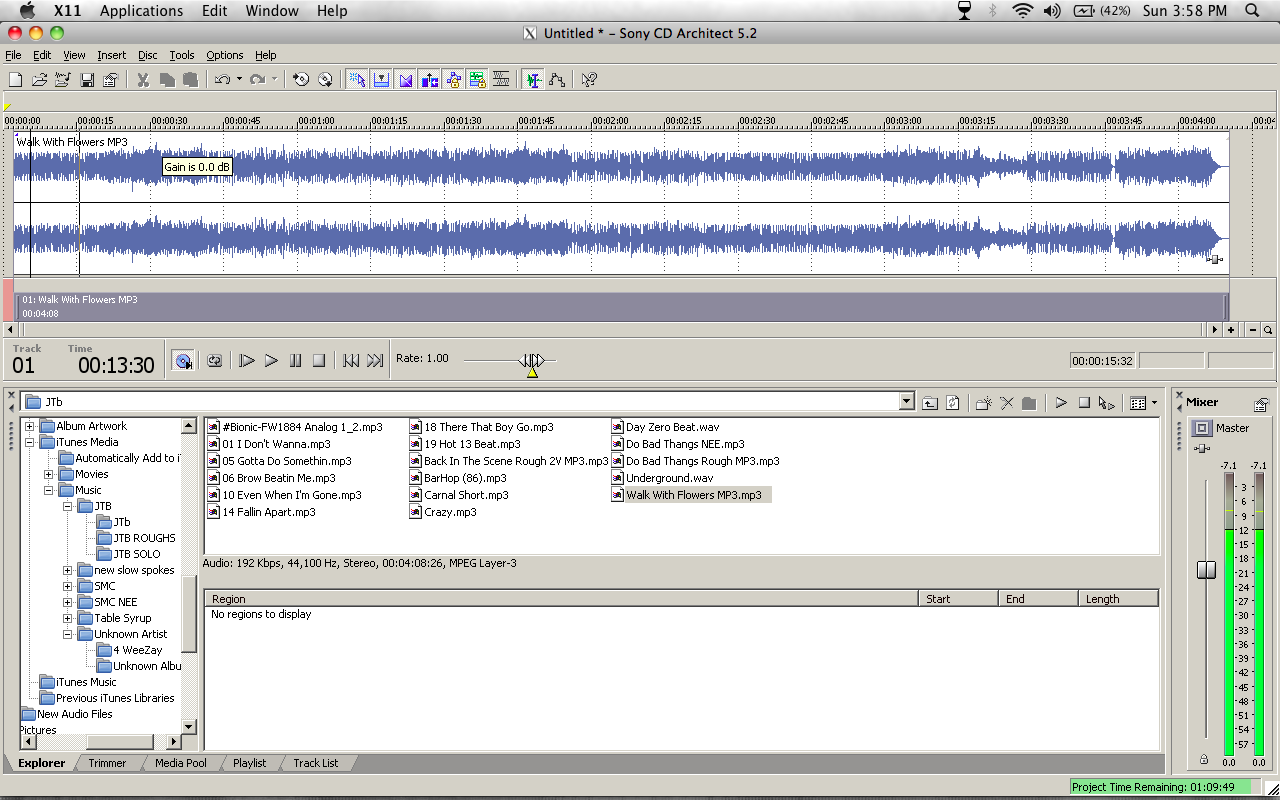This screenshot has width=1280, height=800.
Task: Toggle Automatic Crossfades button
Action: (x=405, y=80)
